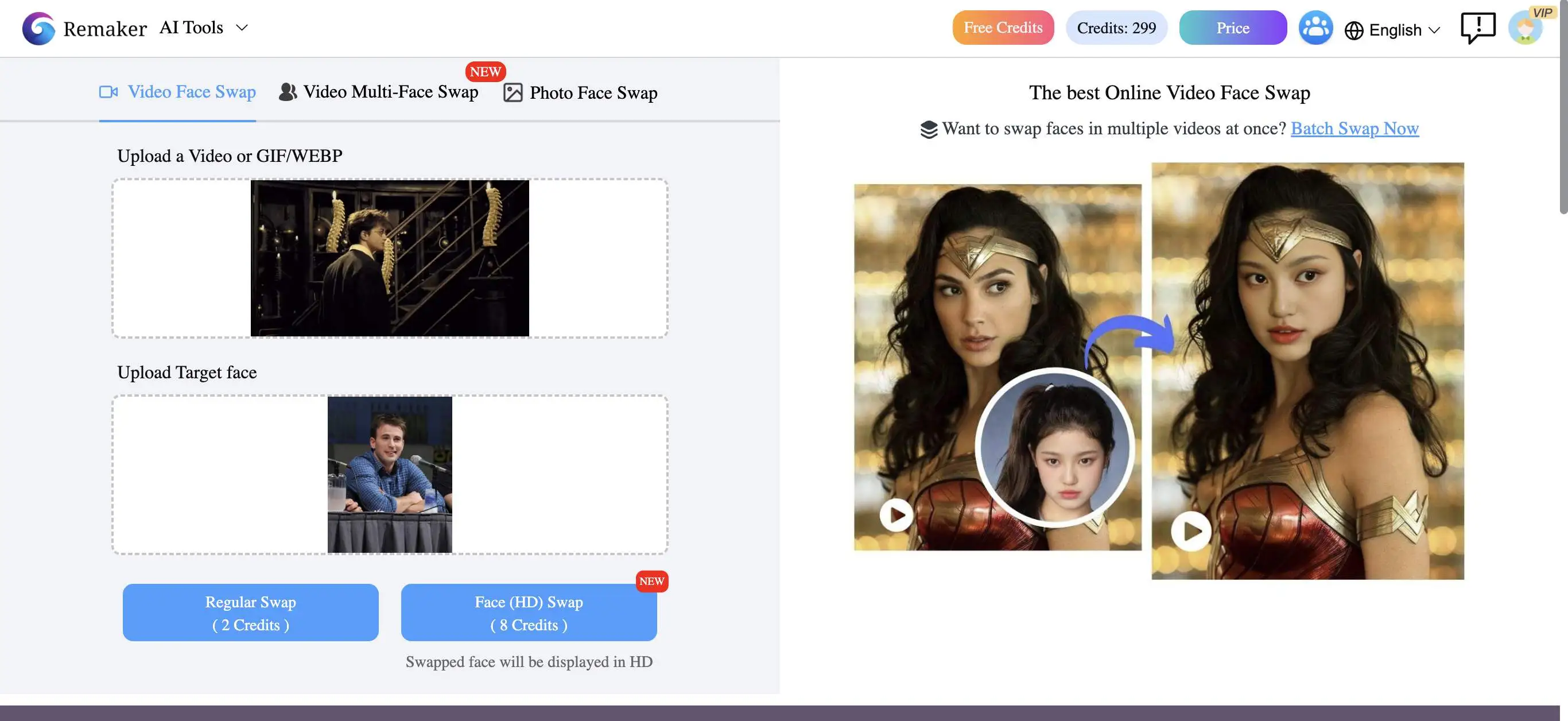Viewport: 1568px width, 721px height.
Task: Play the swapped-face demo video
Action: coord(1190,532)
